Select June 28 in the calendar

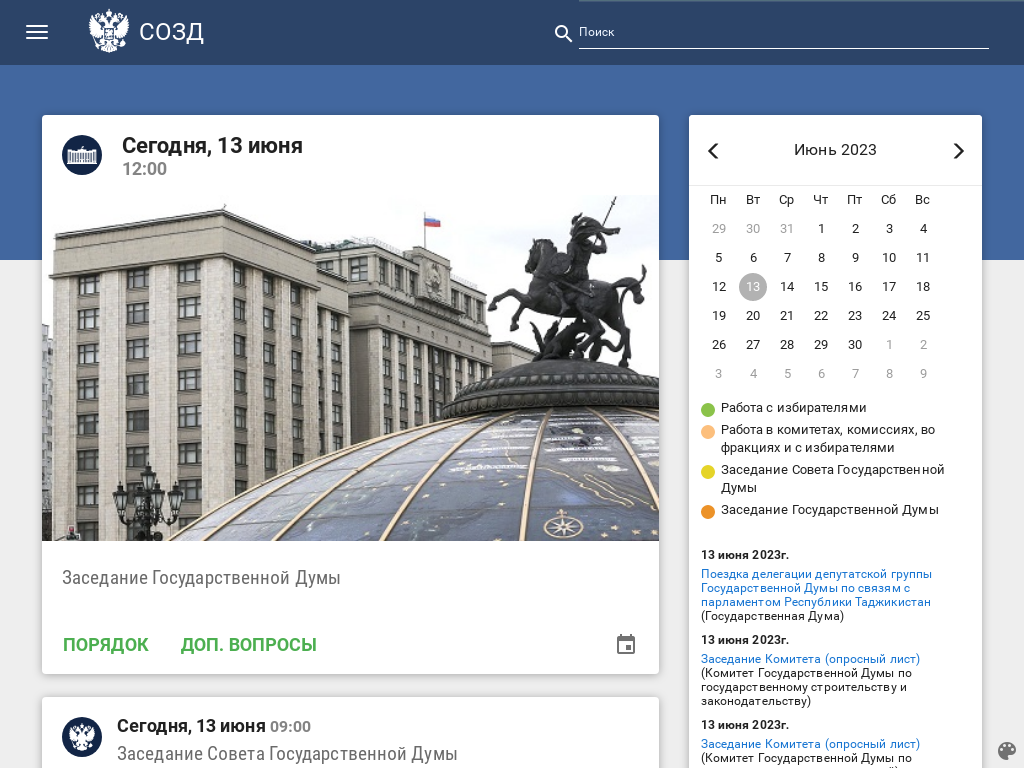tap(787, 345)
